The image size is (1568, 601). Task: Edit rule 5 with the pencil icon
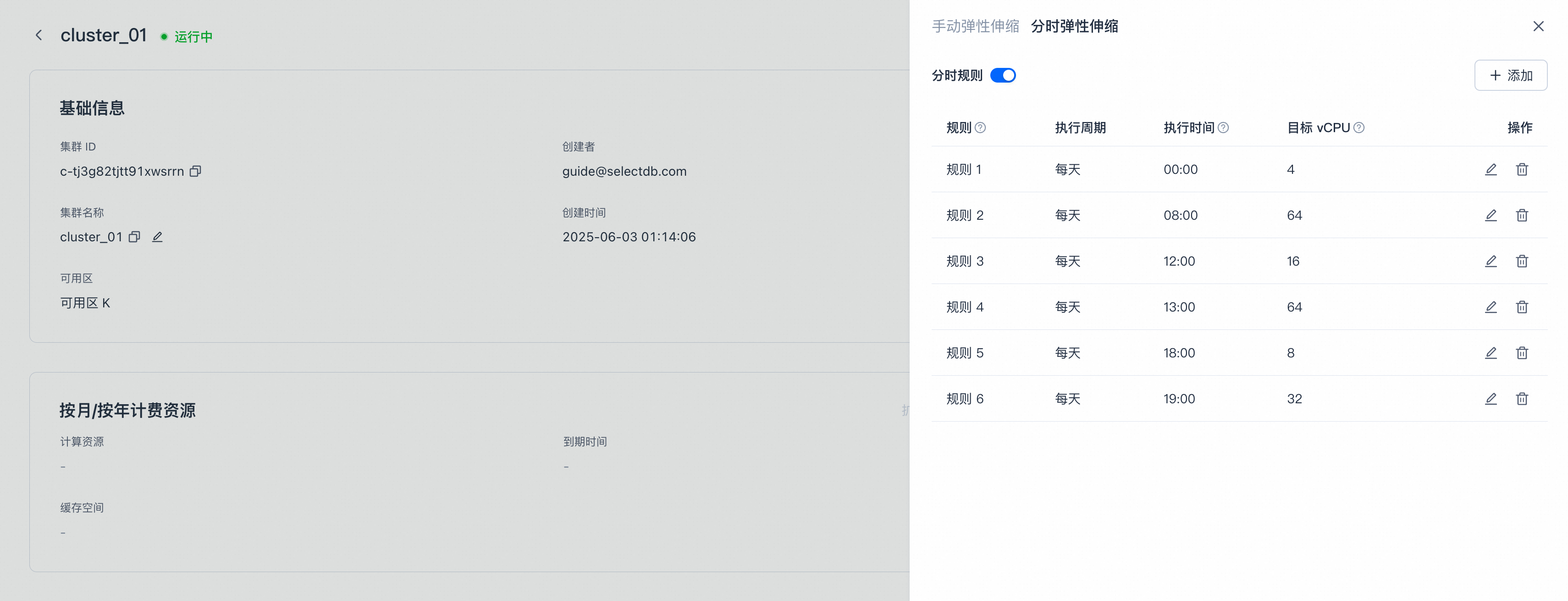(x=1491, y=353)
